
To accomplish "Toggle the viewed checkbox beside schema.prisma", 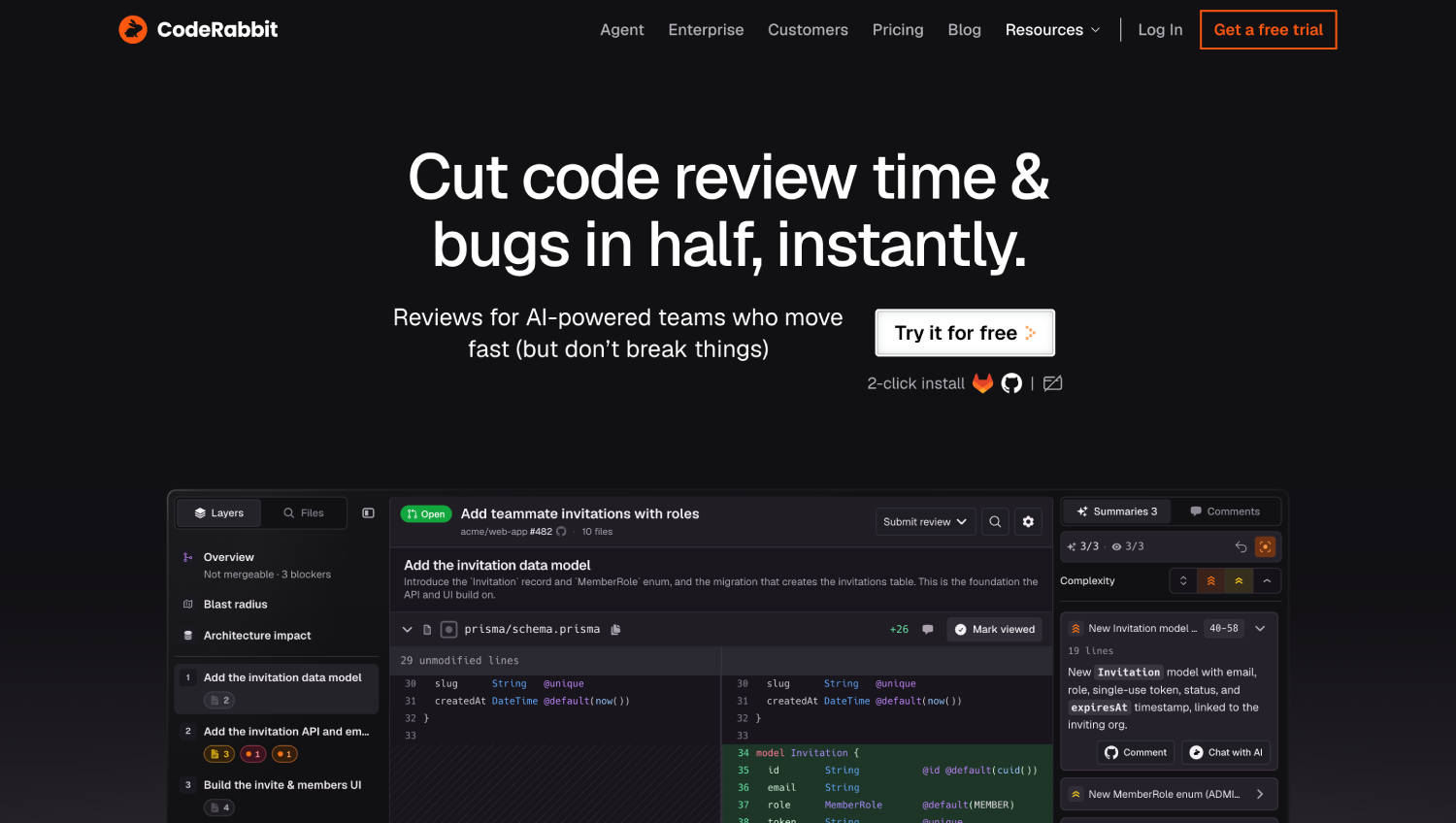I will [448, 630].
